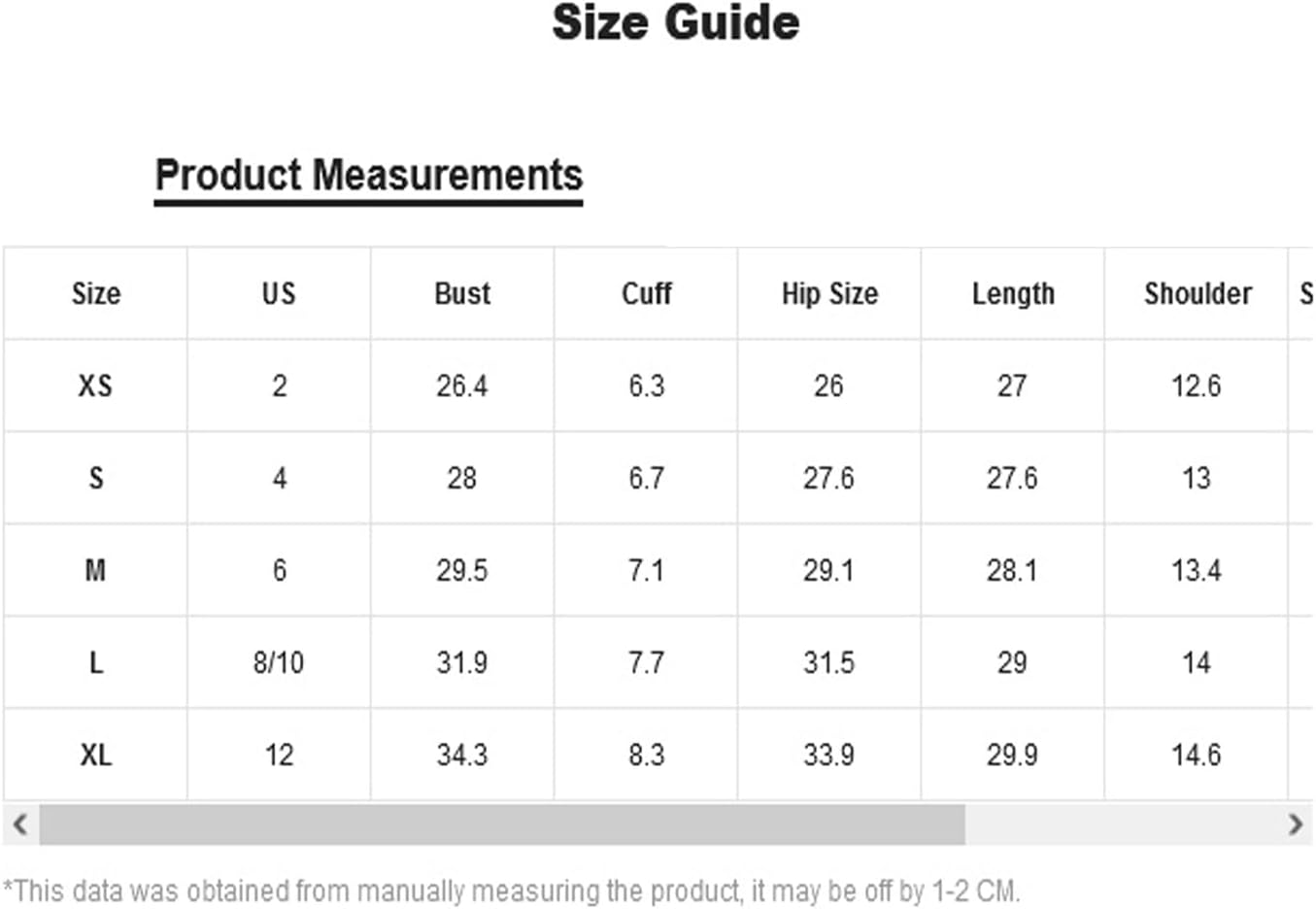Image resolution: width=1316 pixels, height=909 pixels.
Task: Click the M row bust value 29.5
Action: [x=462, y=570]
